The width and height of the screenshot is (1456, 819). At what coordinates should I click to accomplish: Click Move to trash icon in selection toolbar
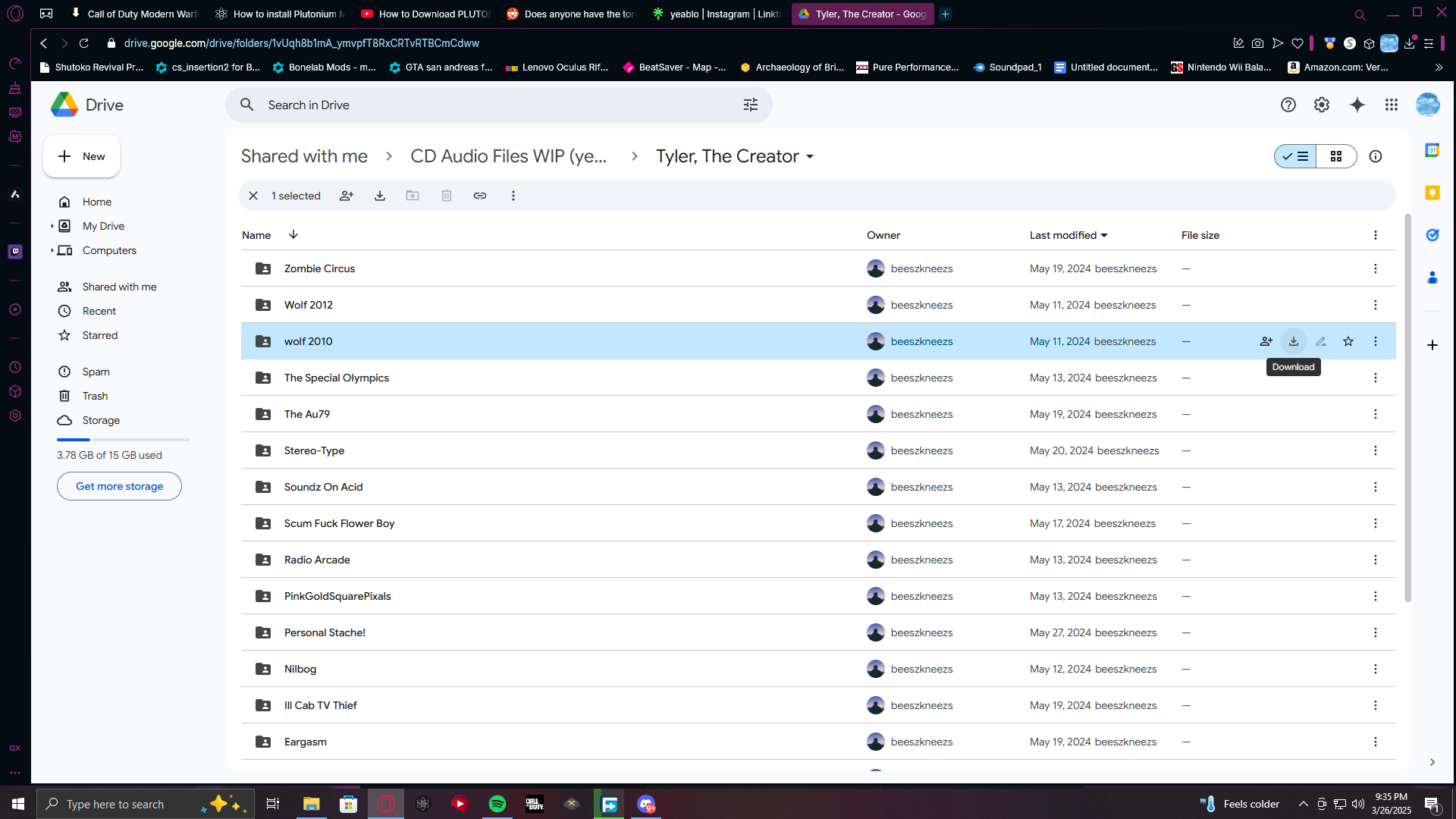tap(447, 196)
